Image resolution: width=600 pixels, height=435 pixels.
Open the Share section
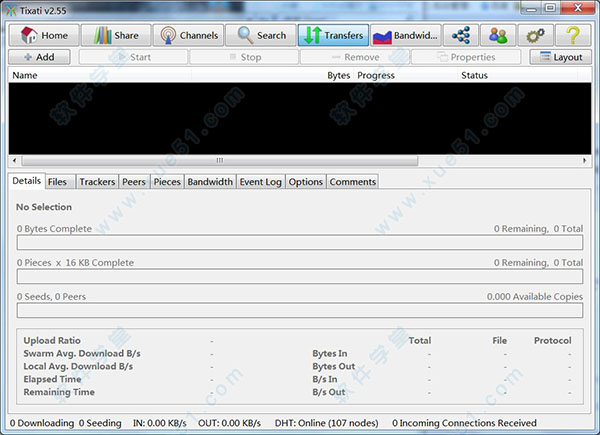[117, 35]
